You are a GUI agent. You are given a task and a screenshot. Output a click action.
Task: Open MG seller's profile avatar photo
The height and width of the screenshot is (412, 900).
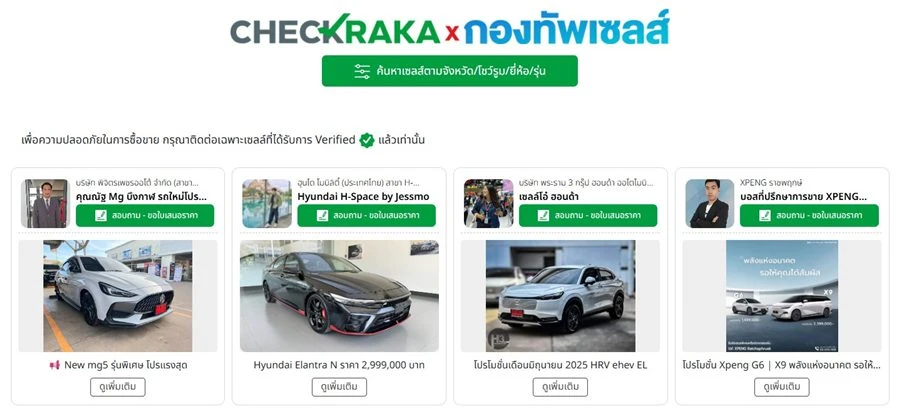pos(45,204)
